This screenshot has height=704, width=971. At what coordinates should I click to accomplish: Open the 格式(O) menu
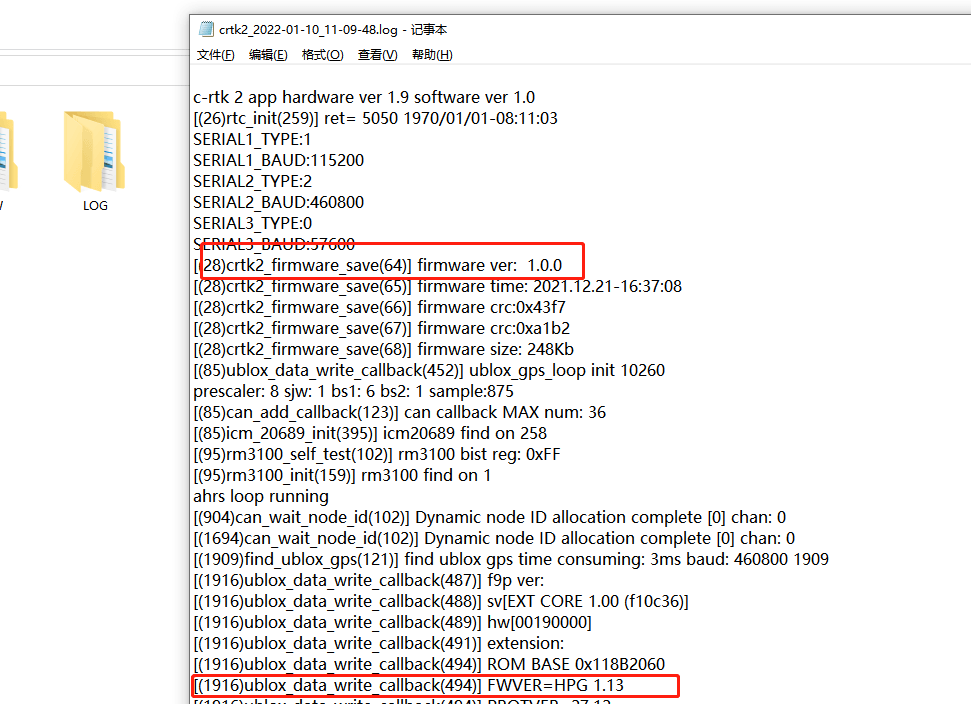click(322, 55)
